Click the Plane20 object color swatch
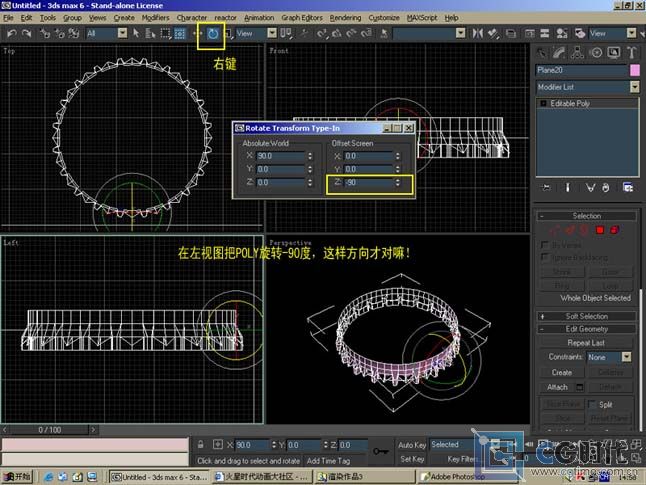Viewport: 646px width, 485px height. click(x=634, y=70)
